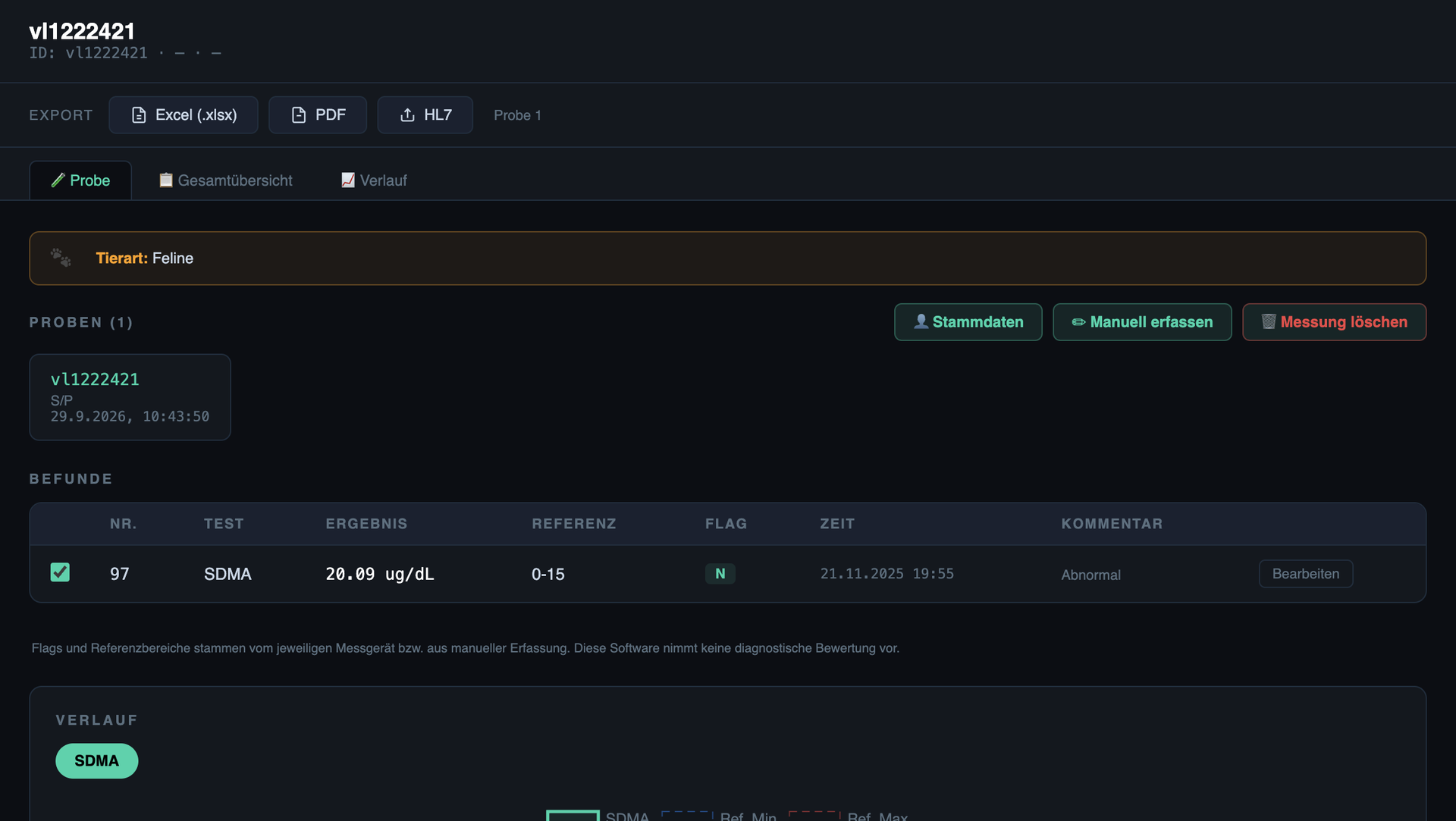Click the clipboard icon of Gesamtübersicht
The height and width of the screenshot is (821, 1456).
coord(166,180)
